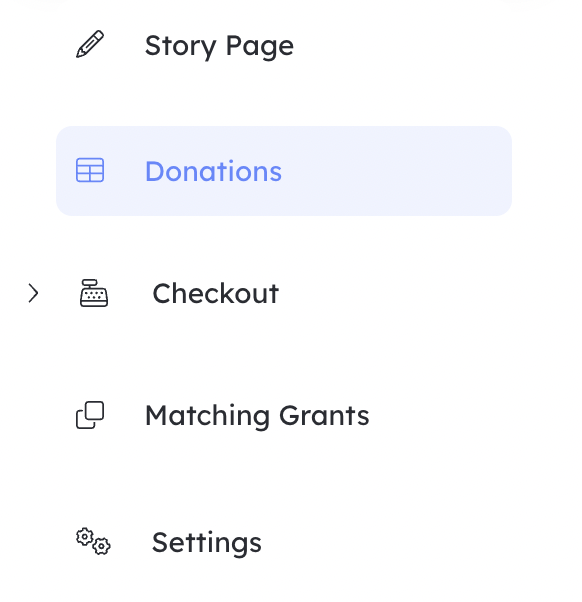Click the smaller lower gear in Settings icon

click(x=102, y=546)
